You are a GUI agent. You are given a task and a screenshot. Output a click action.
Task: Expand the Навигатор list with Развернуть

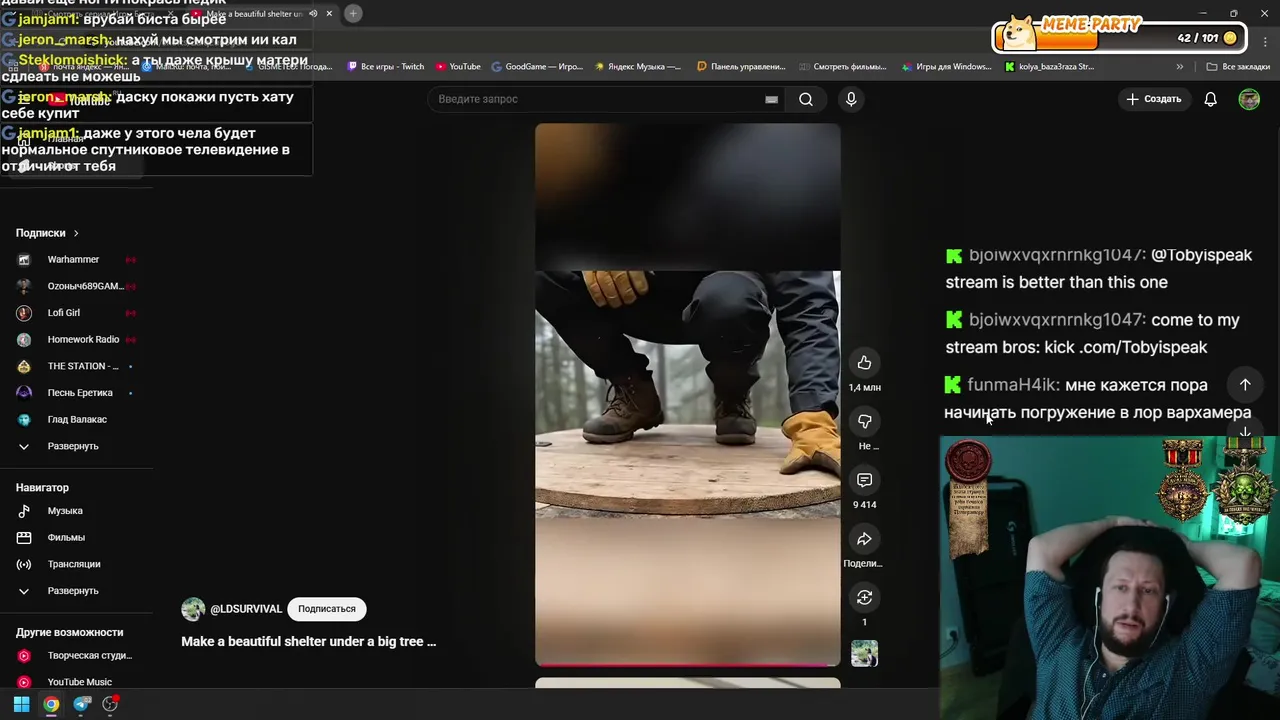[75, 591]
